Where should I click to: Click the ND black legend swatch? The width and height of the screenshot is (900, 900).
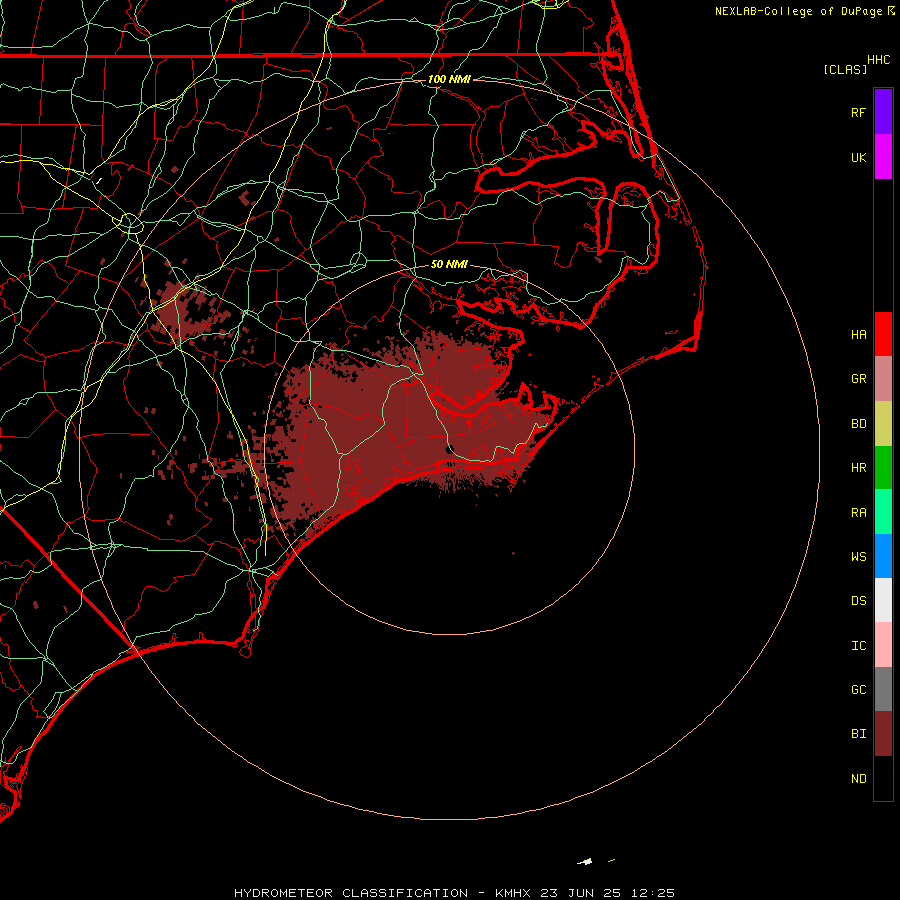pyautogui.click(x=883, y=778)
